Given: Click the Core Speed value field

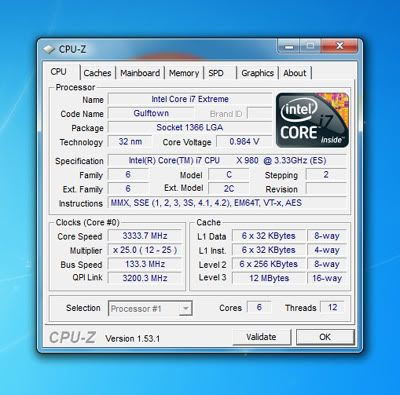Looking at the screenshot, I should [145, 236].
